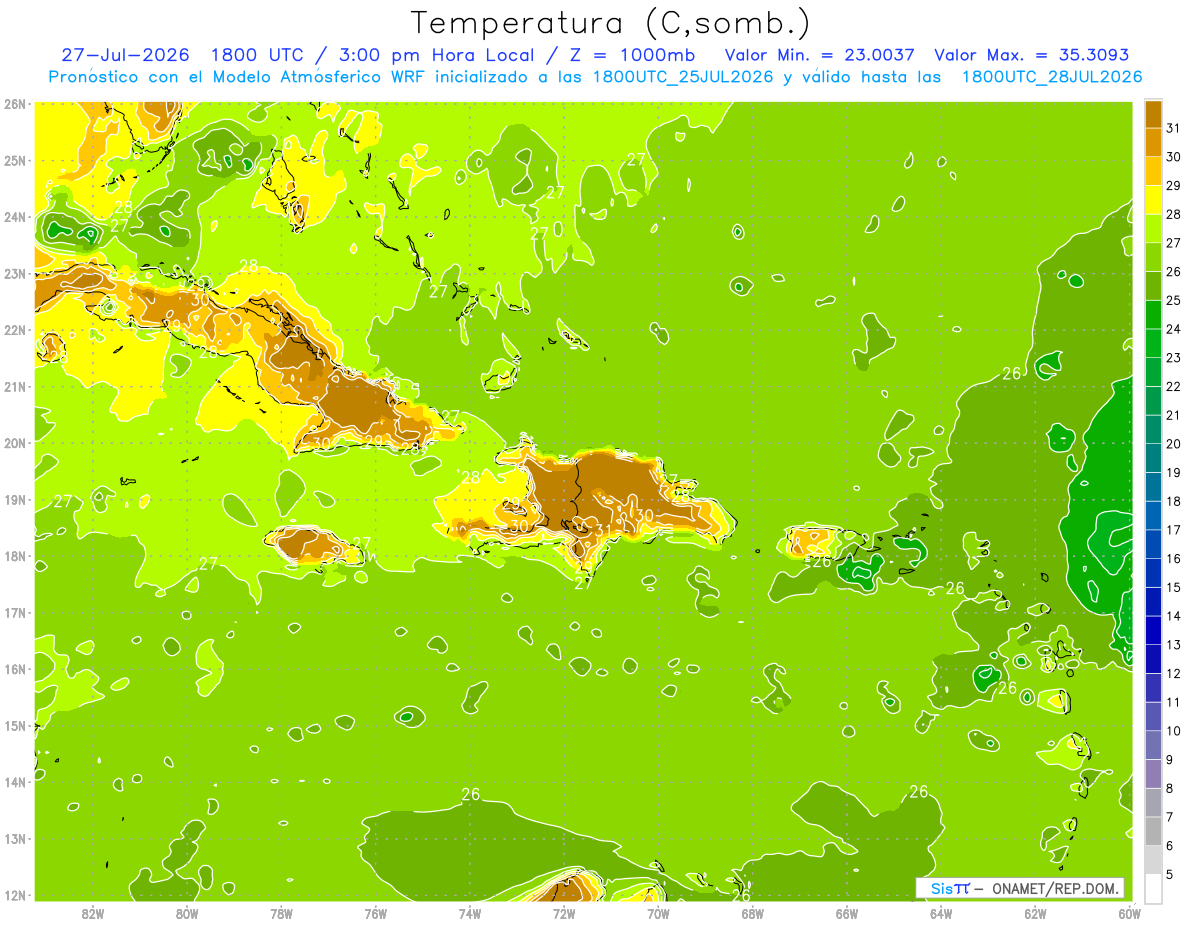1200x927 pixels.
Task: Pick the orange swatch between 30 and 31
Action: pyautogui.click(x=1154, y=142)
